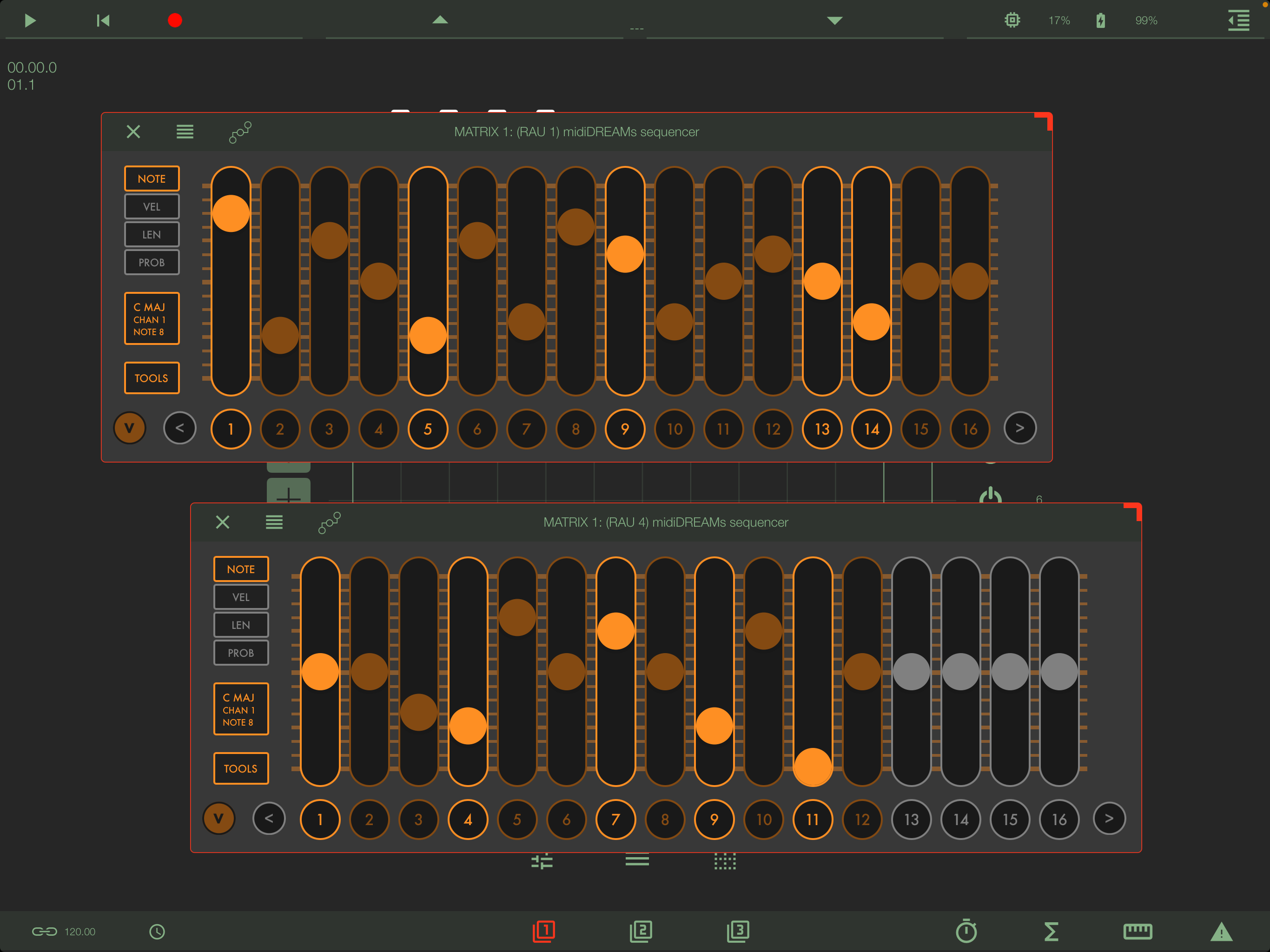
Task: Open the C MAJ scale selector in RAU 4
Action: (240, 708)
